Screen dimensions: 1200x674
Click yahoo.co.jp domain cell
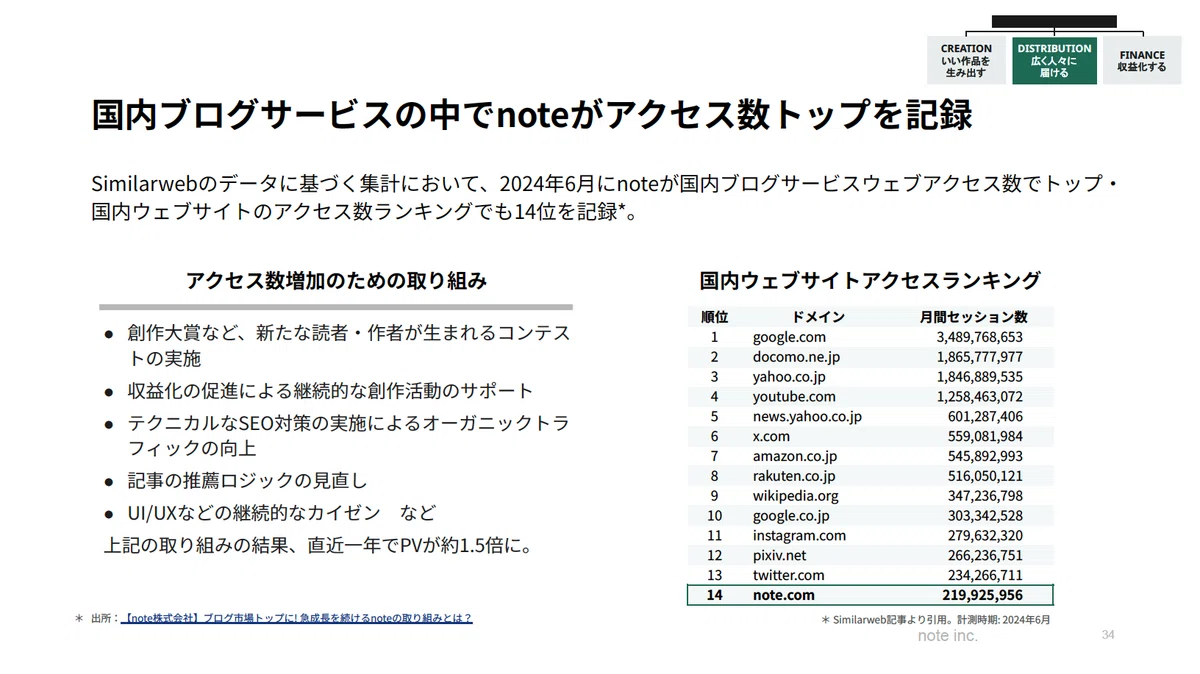[x=789, y=377]
